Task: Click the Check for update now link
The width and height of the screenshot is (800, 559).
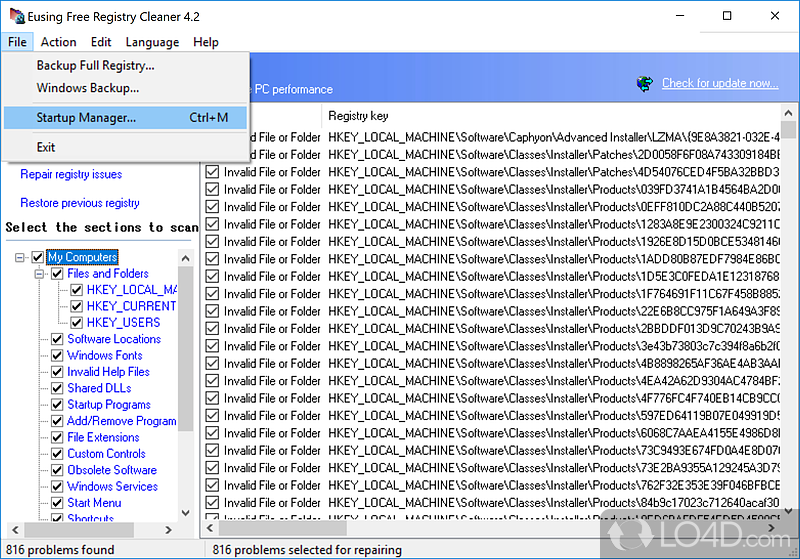Action: (719, 83)
